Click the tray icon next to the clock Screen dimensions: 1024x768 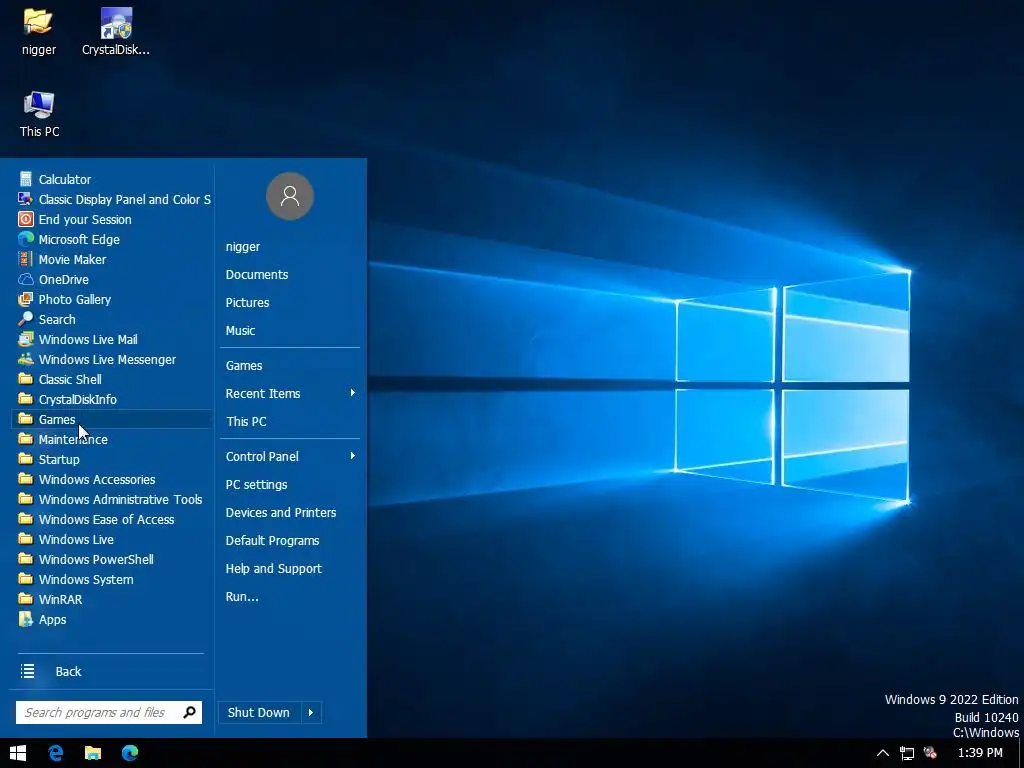click(931, 753)
